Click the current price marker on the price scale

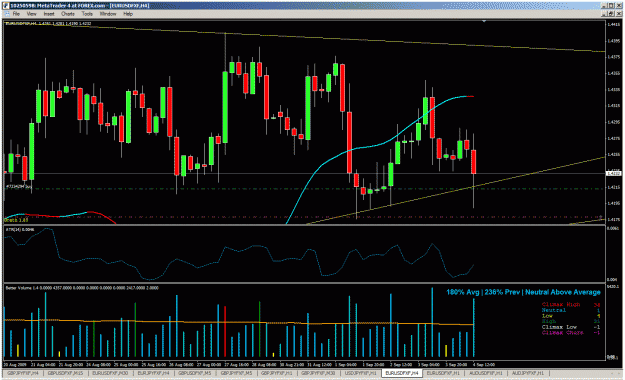(x=613, y=173)
